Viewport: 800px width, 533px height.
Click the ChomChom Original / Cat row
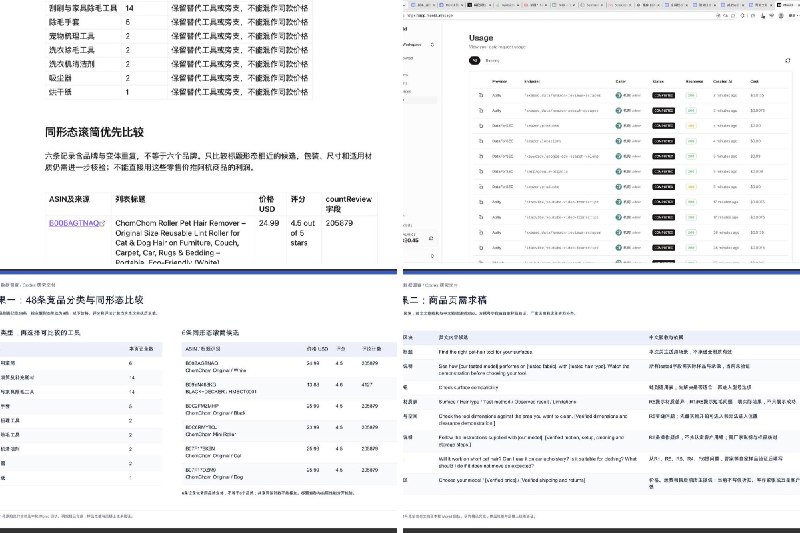click(289, 452)
